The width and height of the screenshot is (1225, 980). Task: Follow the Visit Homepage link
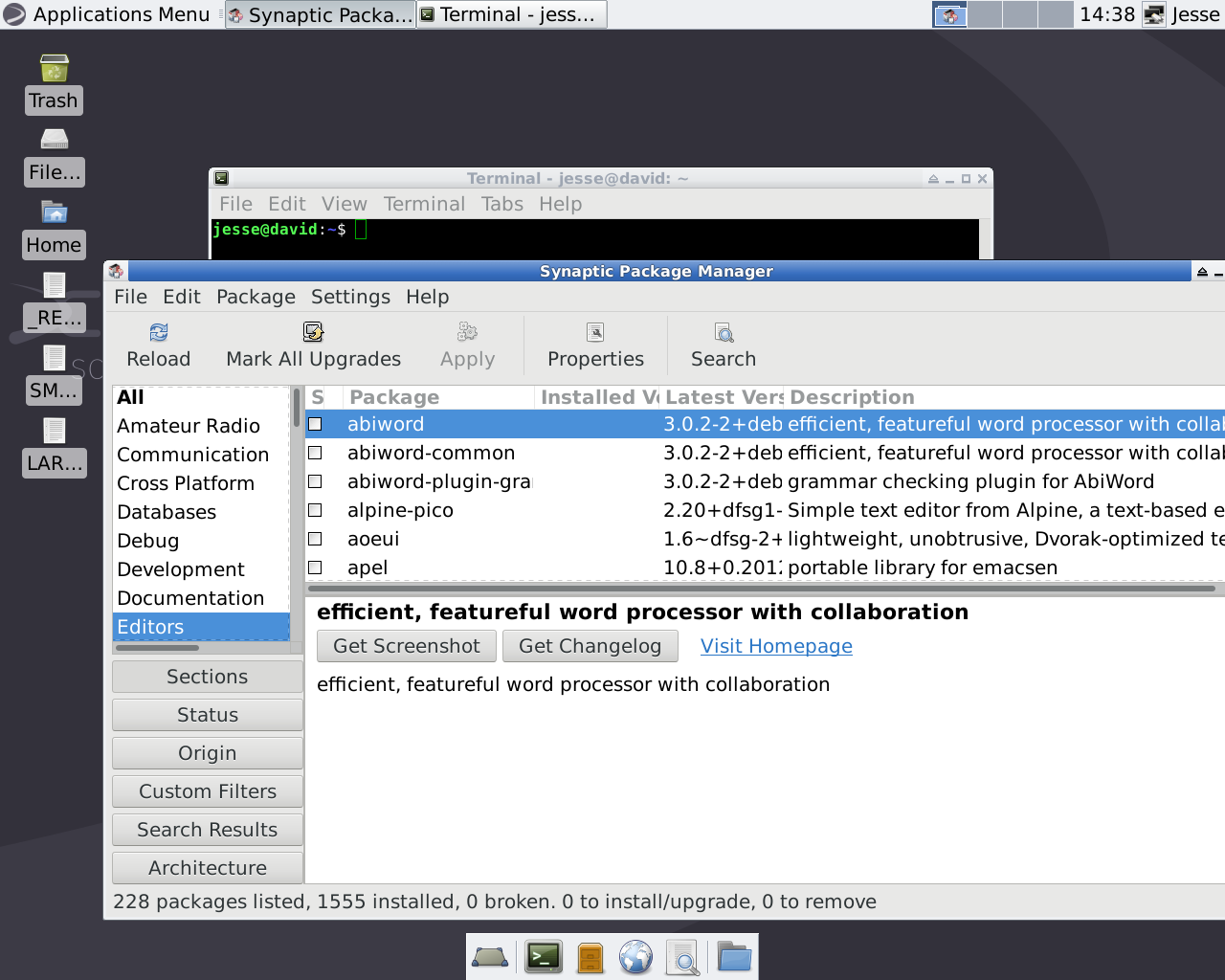[776, 646]
